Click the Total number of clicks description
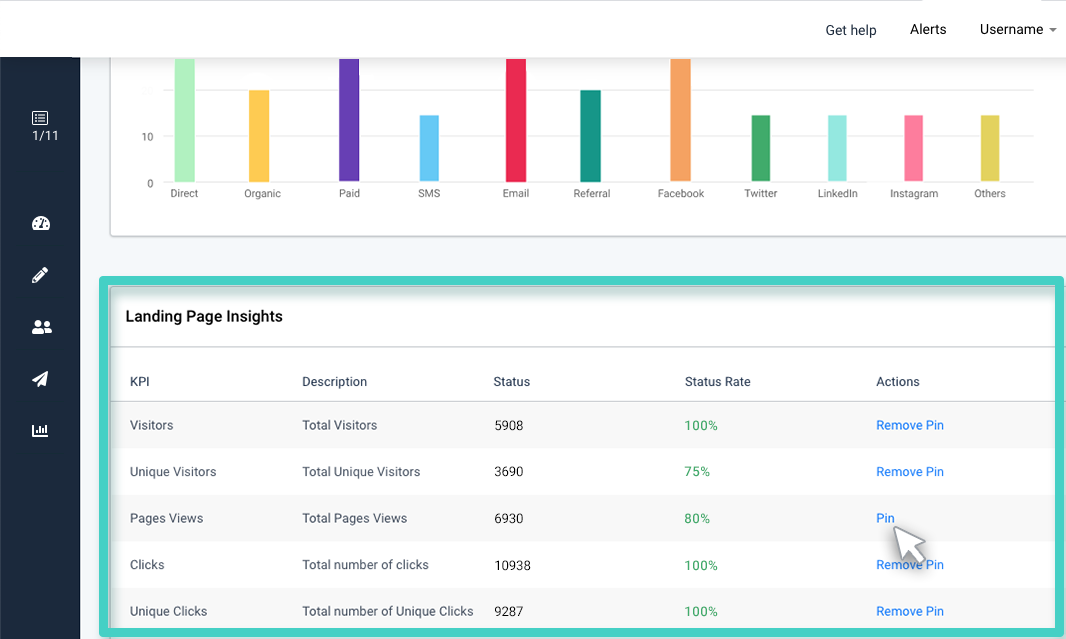The width and height of the screenshot is (1066, 639). click(365, 565)
